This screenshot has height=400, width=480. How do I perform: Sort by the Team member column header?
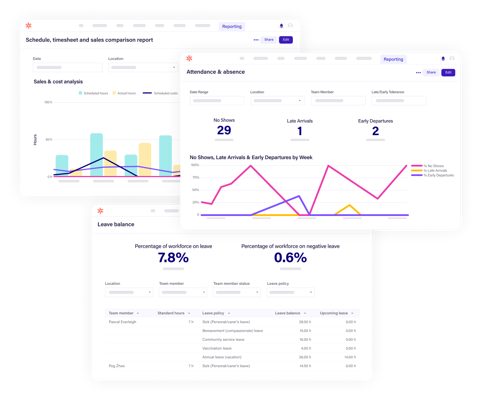pos(124,313)
